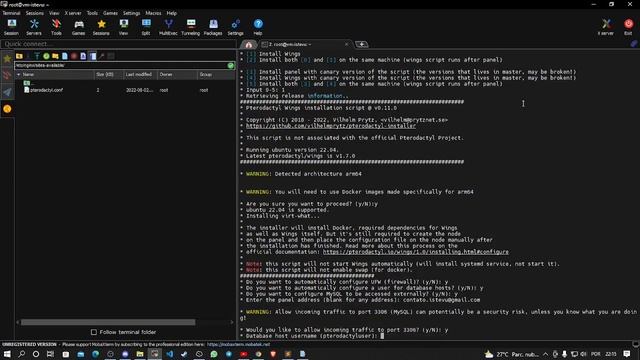Enable Follow terminal folder checkbox

tap(94, 332)
